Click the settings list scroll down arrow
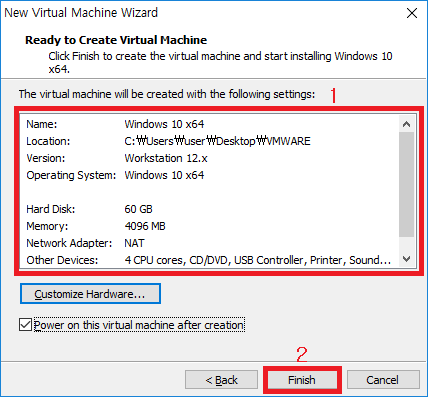428x397 pixels. pyautogui.click(x=406, y=259)
